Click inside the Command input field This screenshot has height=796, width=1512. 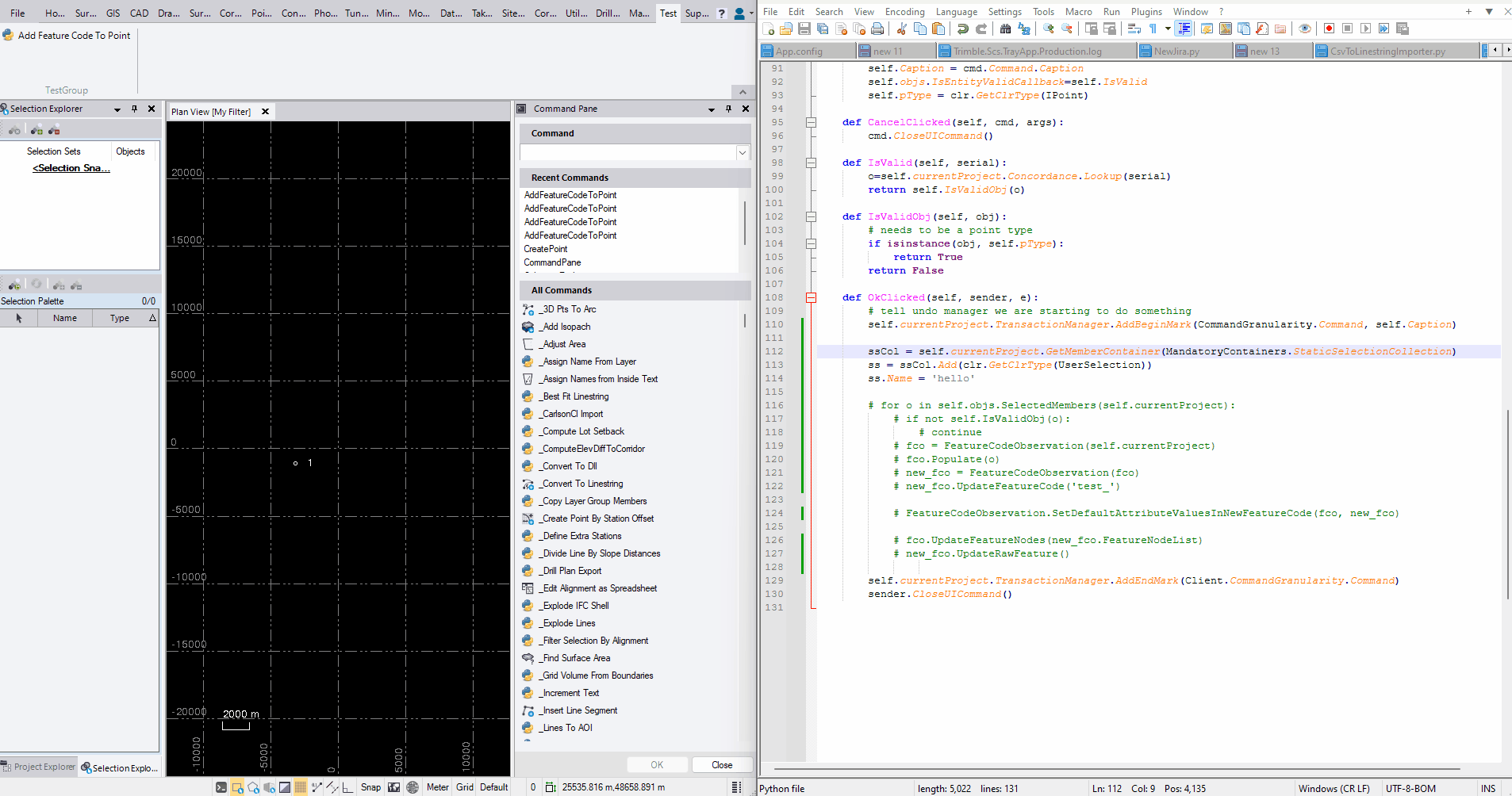tap(628, 152)
